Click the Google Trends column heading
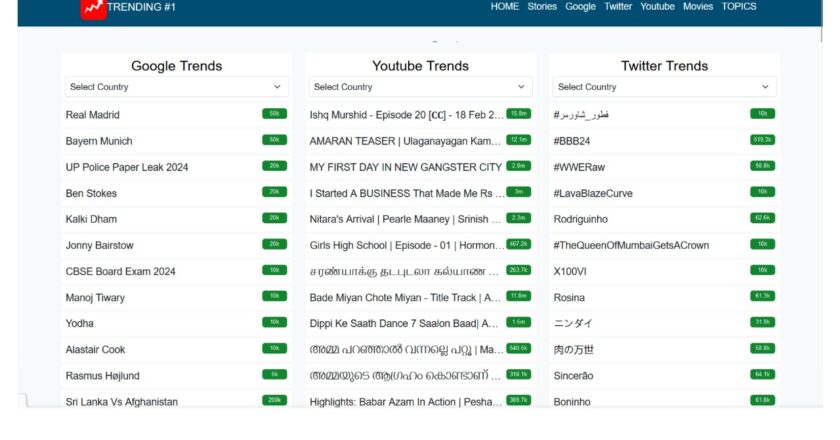The height and width of the screenshot is (440, 840). pyautogui.click(x=177, y=66)
